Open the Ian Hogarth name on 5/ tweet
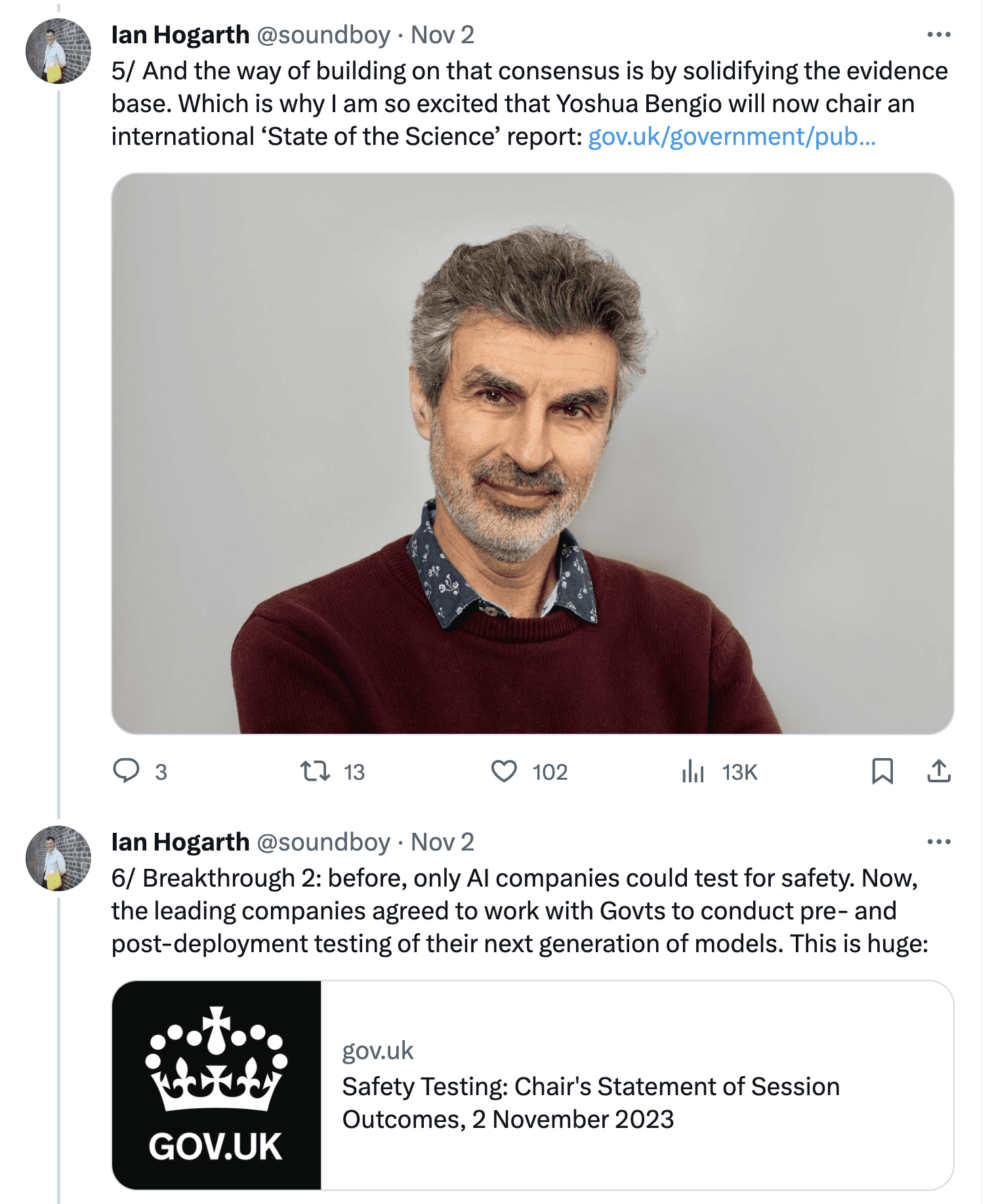 [x=180, y=35]
